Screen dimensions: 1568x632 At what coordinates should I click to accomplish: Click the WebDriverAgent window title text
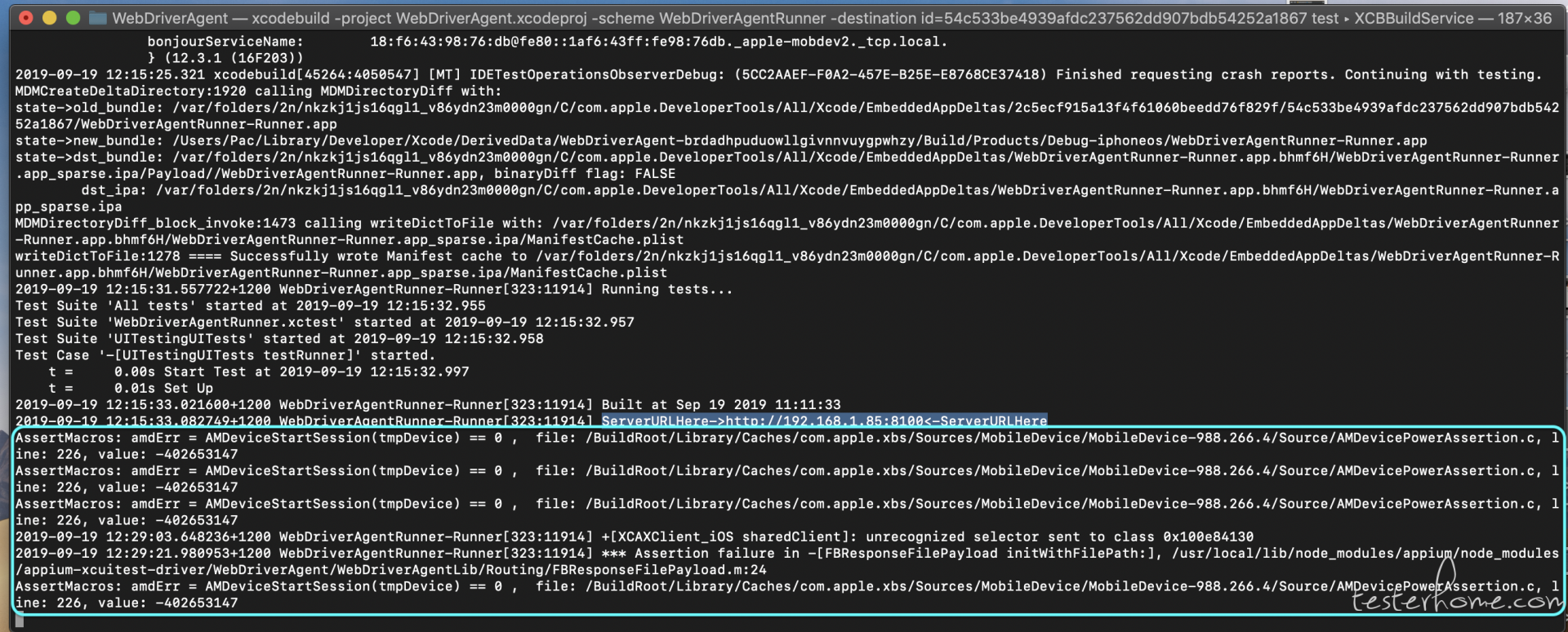click(x=170, y=18)
